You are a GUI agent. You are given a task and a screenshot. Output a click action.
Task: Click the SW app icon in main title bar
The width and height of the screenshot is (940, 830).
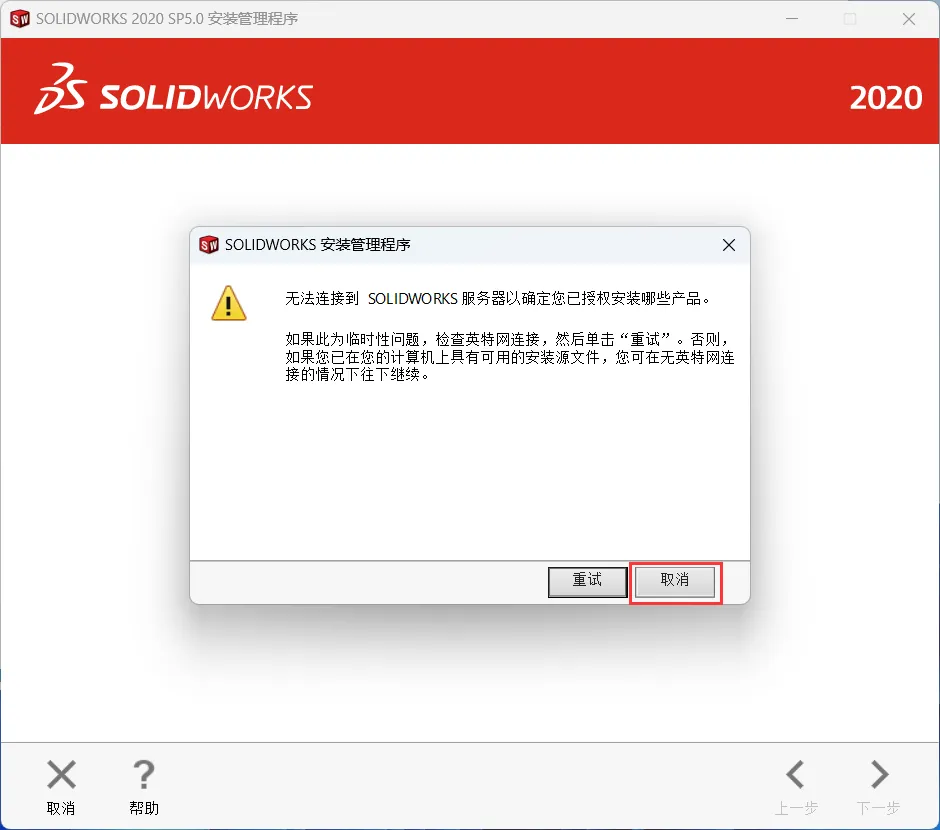20,19
